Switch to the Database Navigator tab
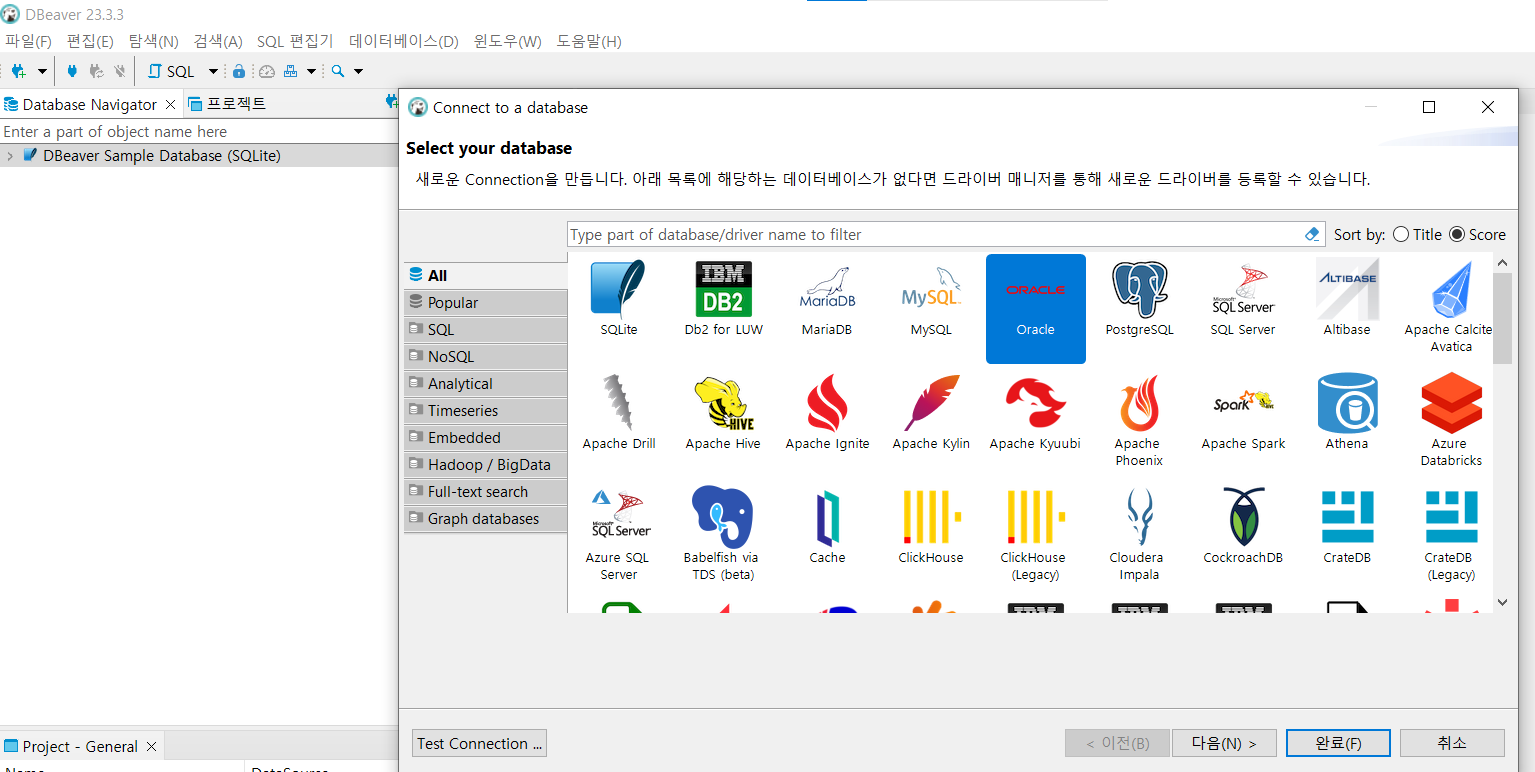This screenshot has width=1535, height=772. pos(89,104)
